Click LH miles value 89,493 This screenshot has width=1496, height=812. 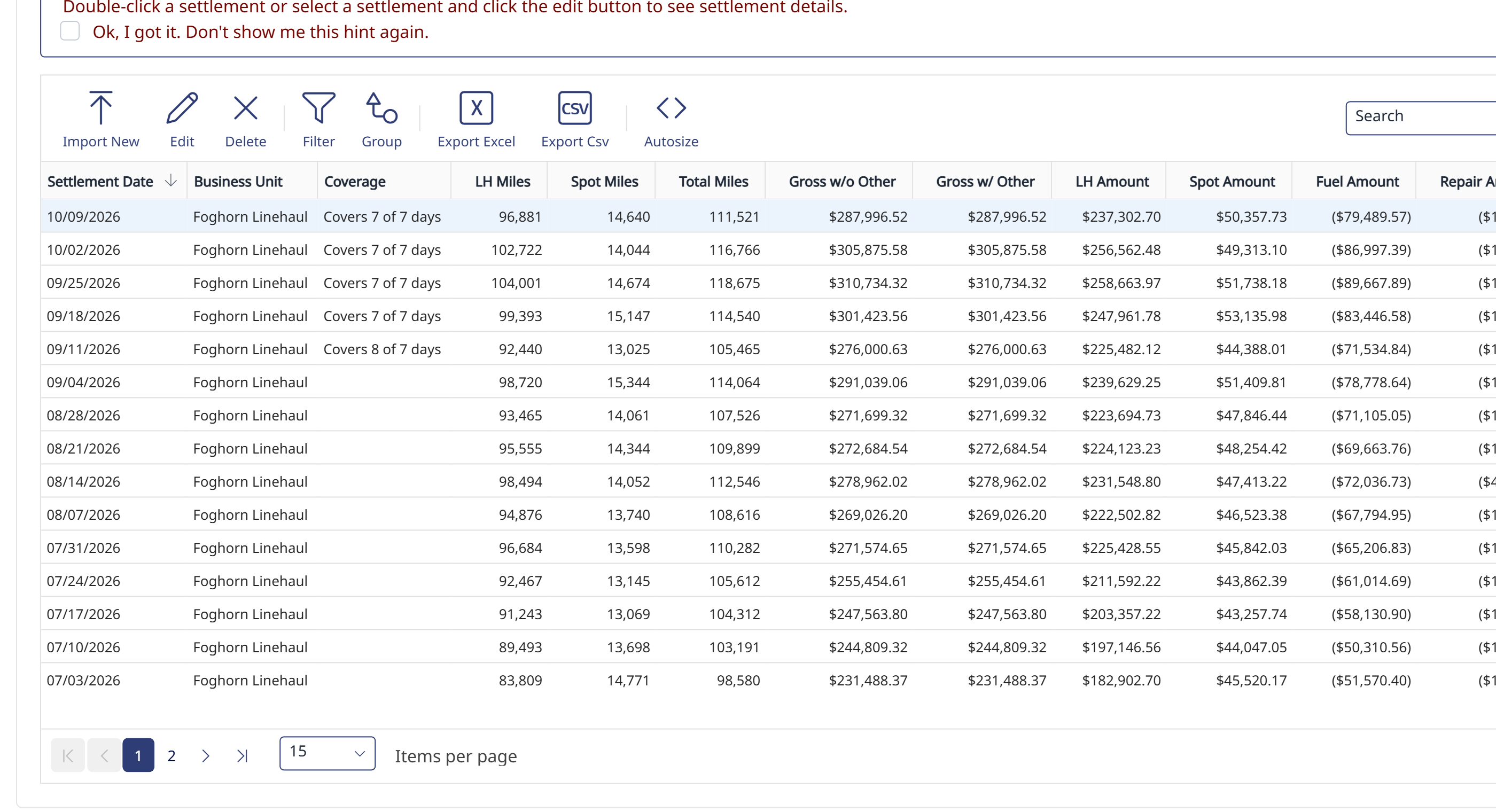520,647
